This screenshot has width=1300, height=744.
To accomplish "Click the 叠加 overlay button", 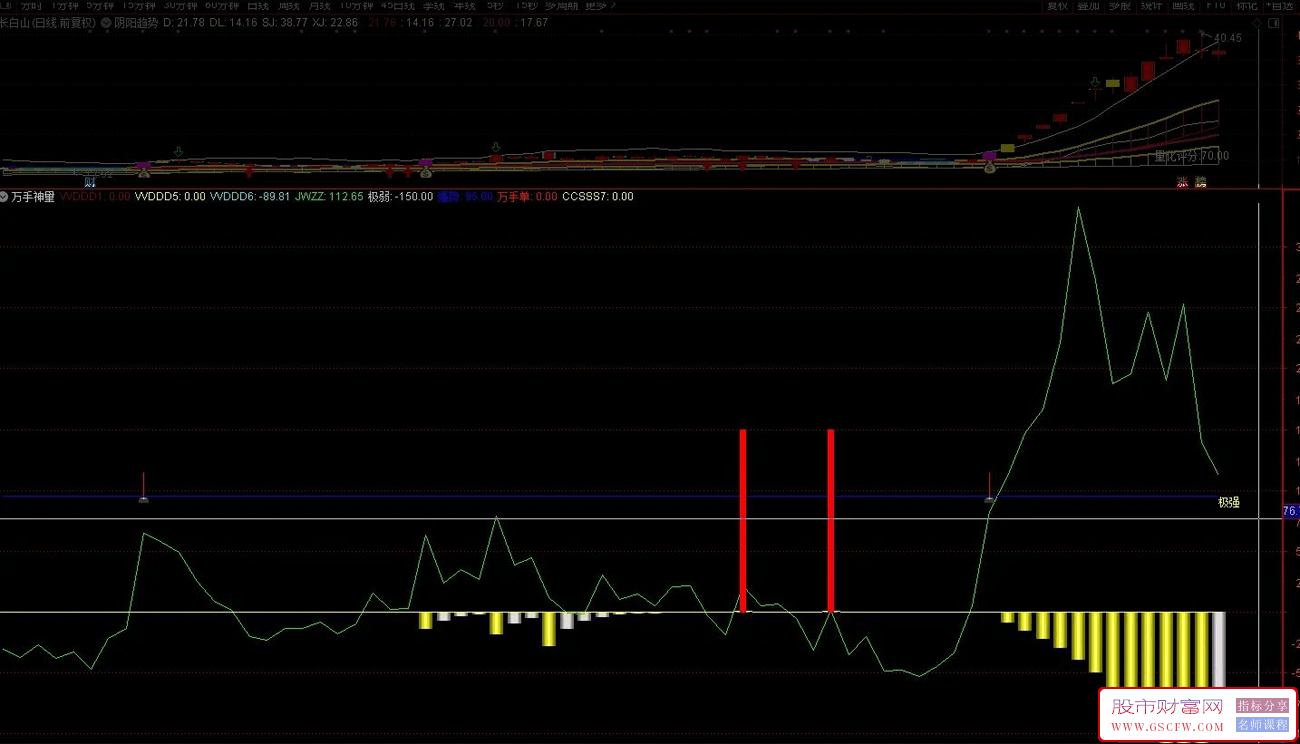I will pos(1089,5).
